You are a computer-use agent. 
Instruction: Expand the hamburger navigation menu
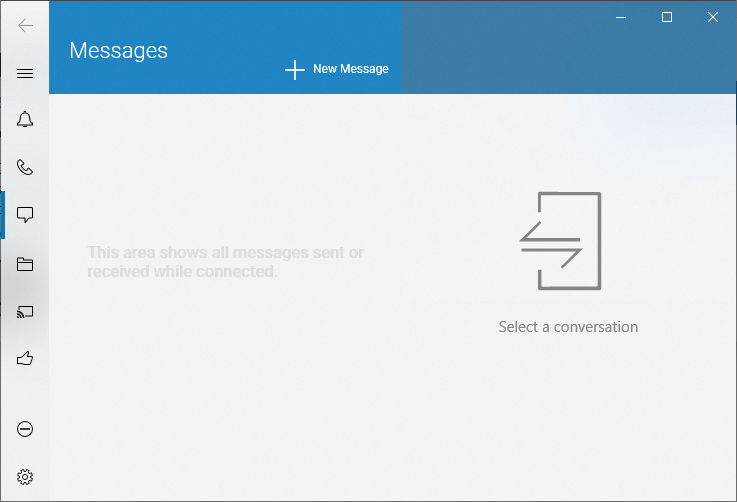[x=25, y=73]
